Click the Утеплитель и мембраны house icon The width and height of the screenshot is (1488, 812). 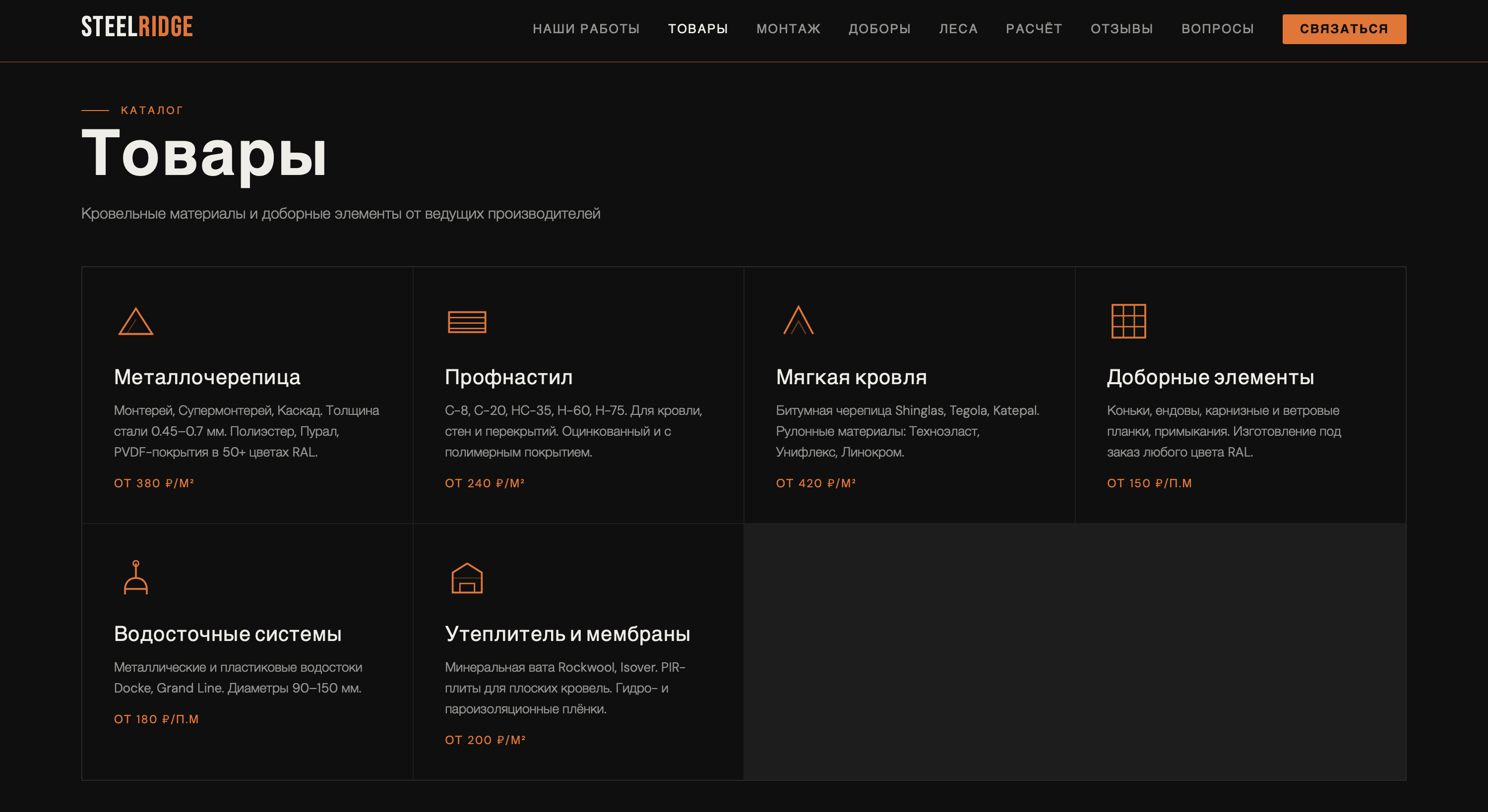467,578
